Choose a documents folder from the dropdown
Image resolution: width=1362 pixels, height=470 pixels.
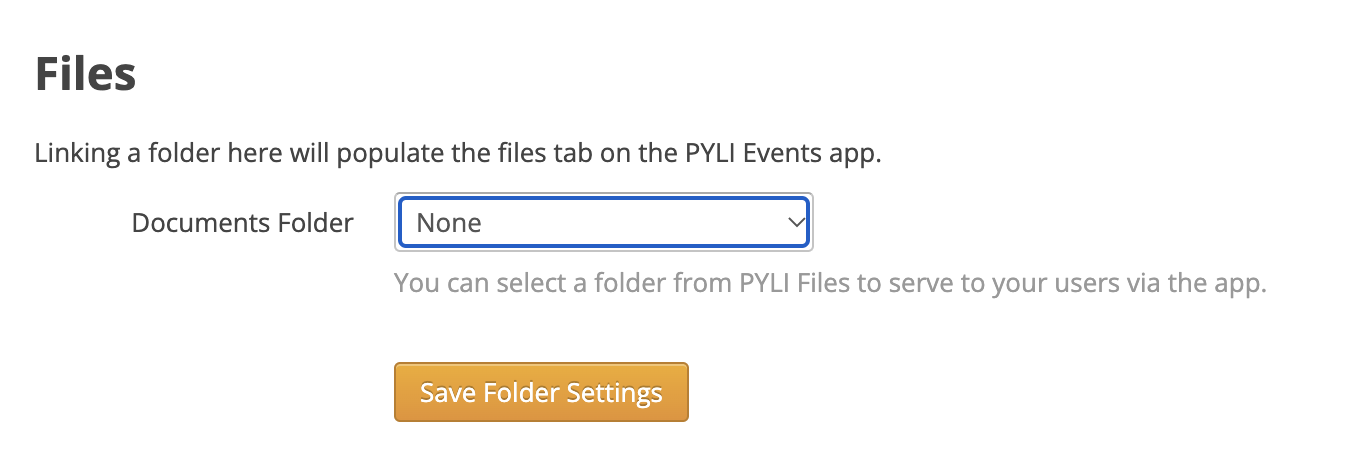pyautogui.click(x=603, y=222)
